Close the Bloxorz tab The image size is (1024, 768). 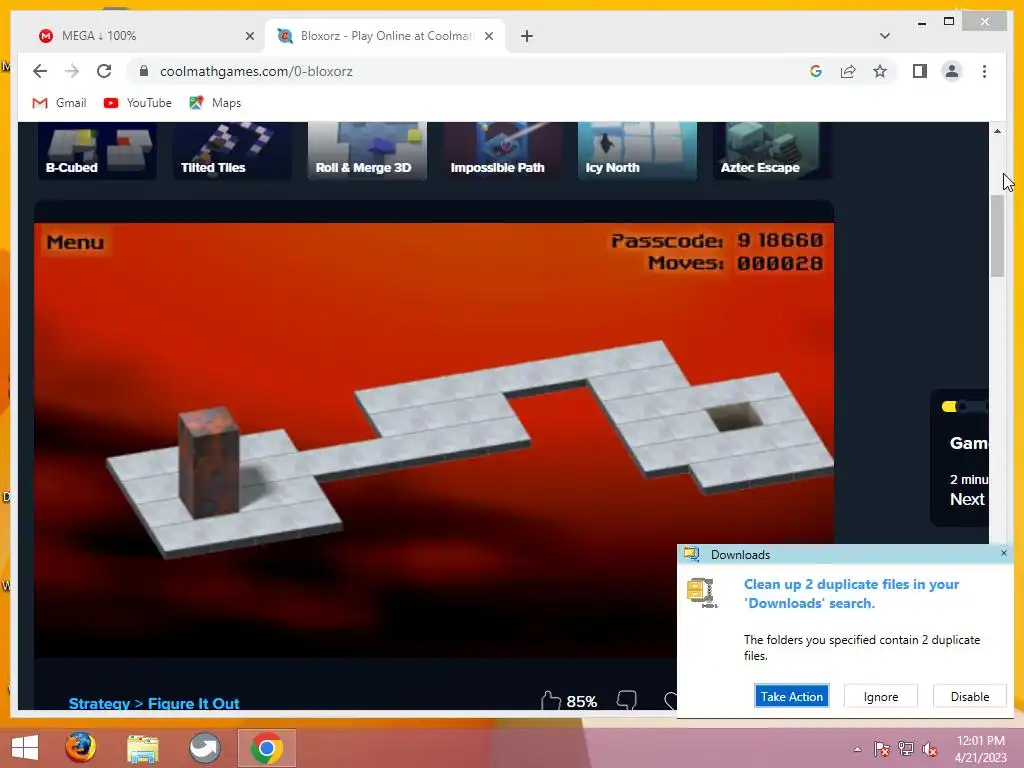point(488,36)
